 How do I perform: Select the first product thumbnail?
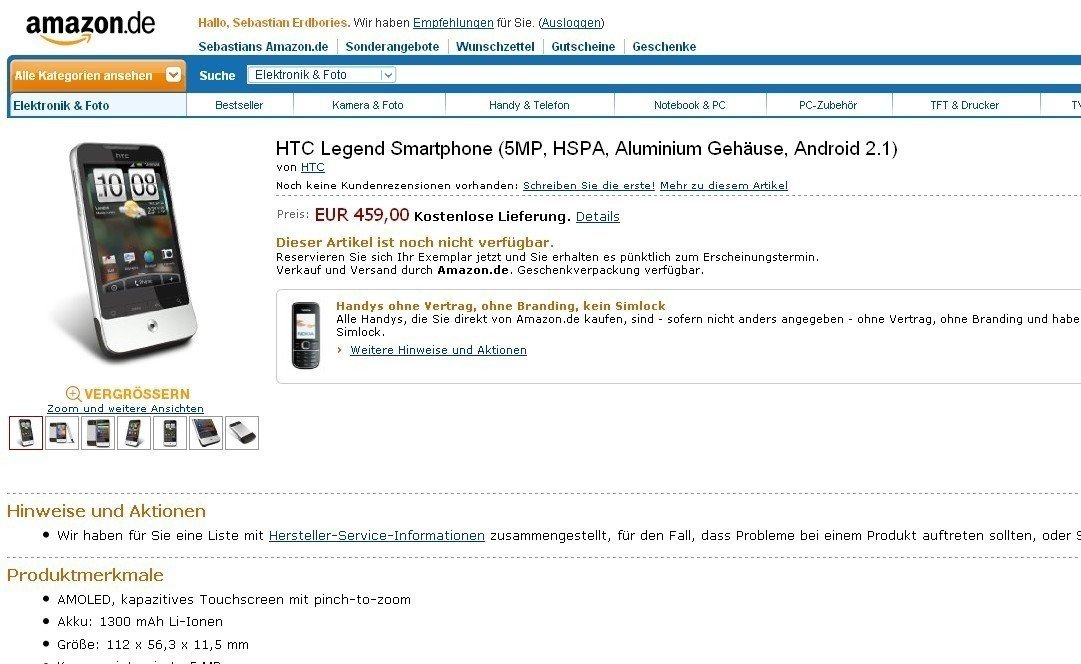pyautogui.click(x=26, y=433)
